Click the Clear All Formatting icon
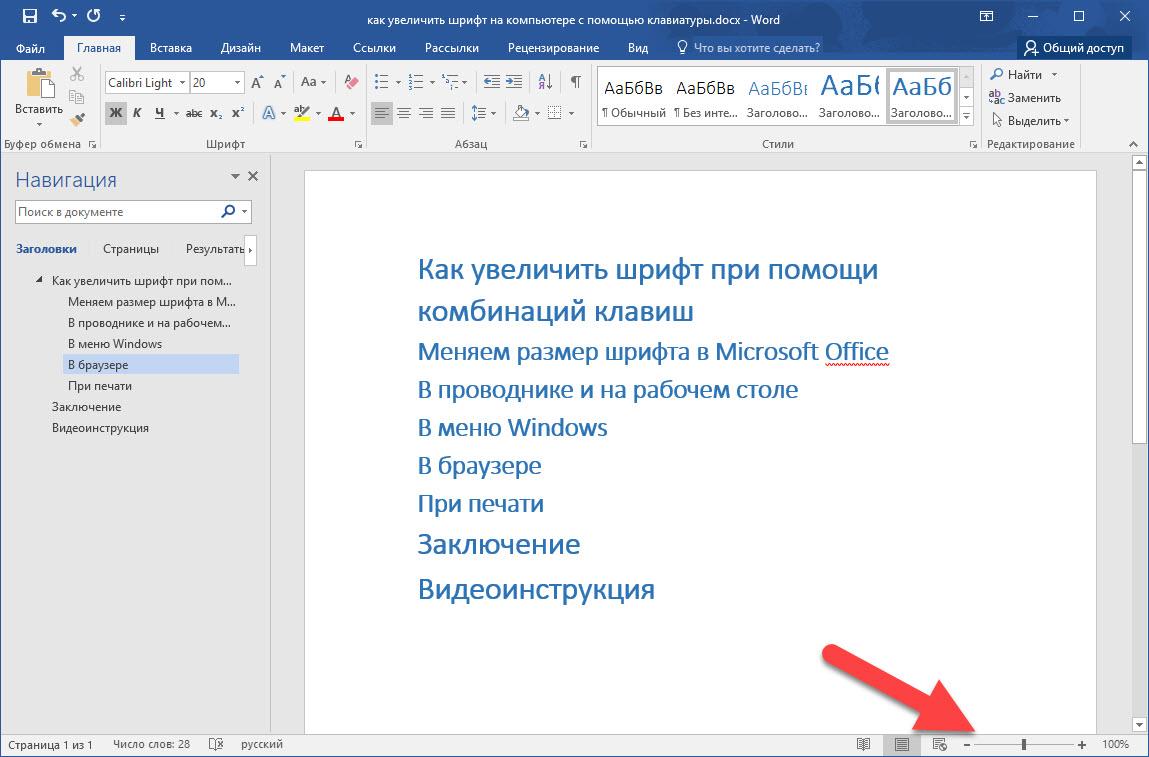Image resolution: width=1149 pixels, height=757 pixels. (x=350, y=83)
